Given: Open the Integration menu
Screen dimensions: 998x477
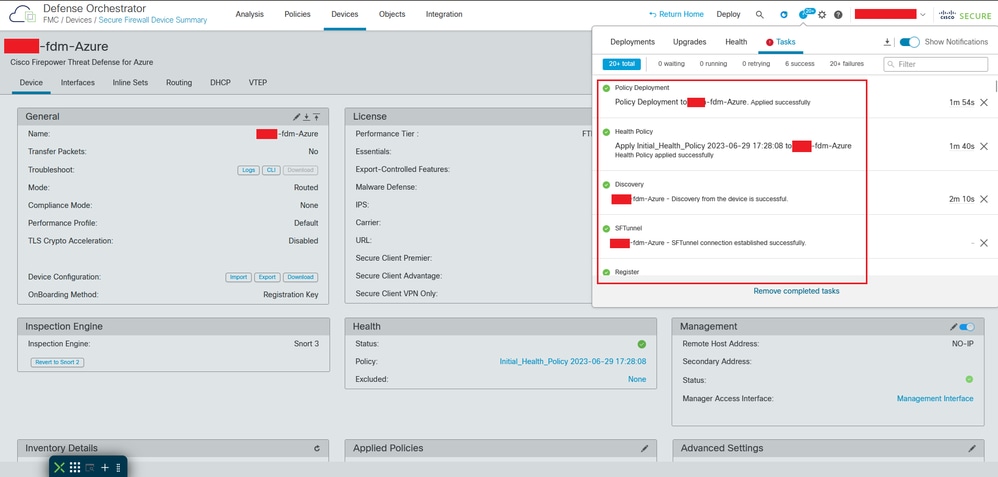Looking at the screenshot, I should tap(444, 14).
